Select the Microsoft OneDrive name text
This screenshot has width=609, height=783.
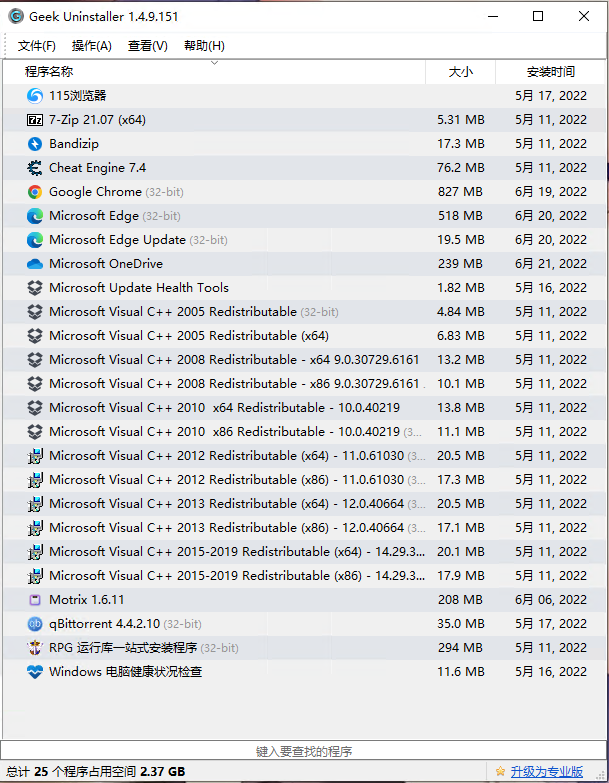106,264
